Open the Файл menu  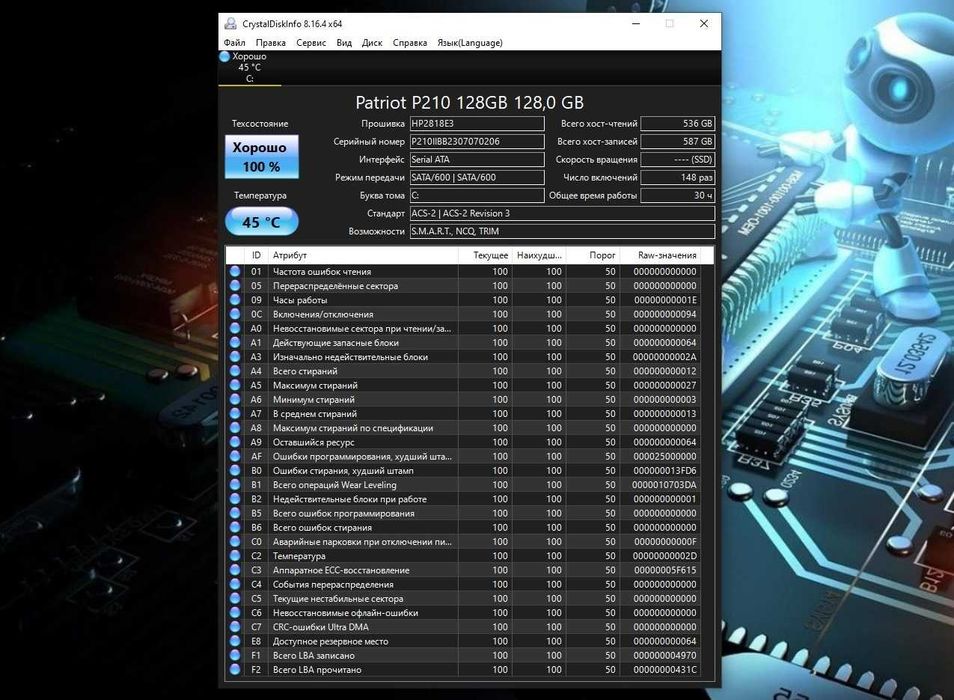[x=234, y=43]
